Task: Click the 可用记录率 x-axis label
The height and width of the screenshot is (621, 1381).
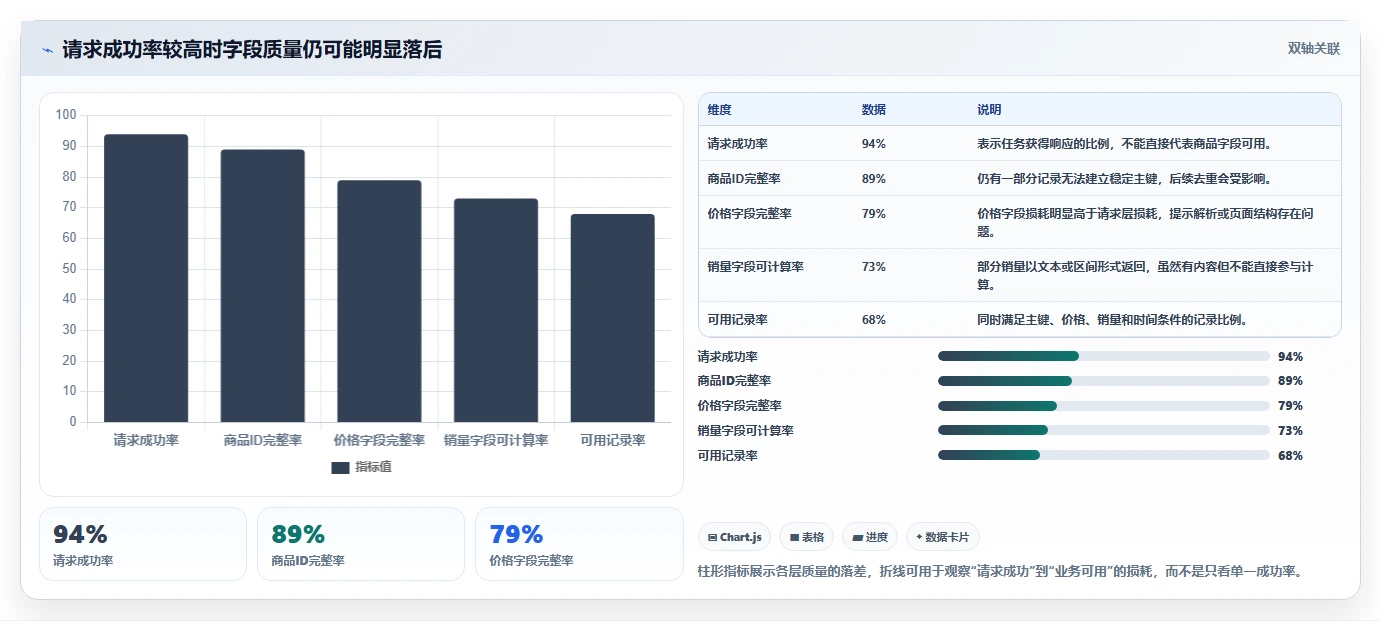Action: (613, 440)
